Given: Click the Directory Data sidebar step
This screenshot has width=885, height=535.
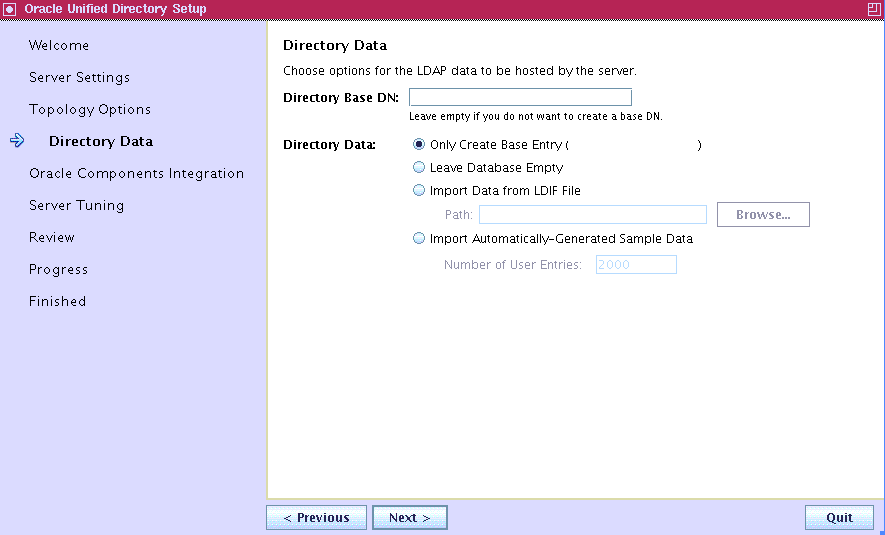Looking at the screenshot, I should [x=101, y=141].
